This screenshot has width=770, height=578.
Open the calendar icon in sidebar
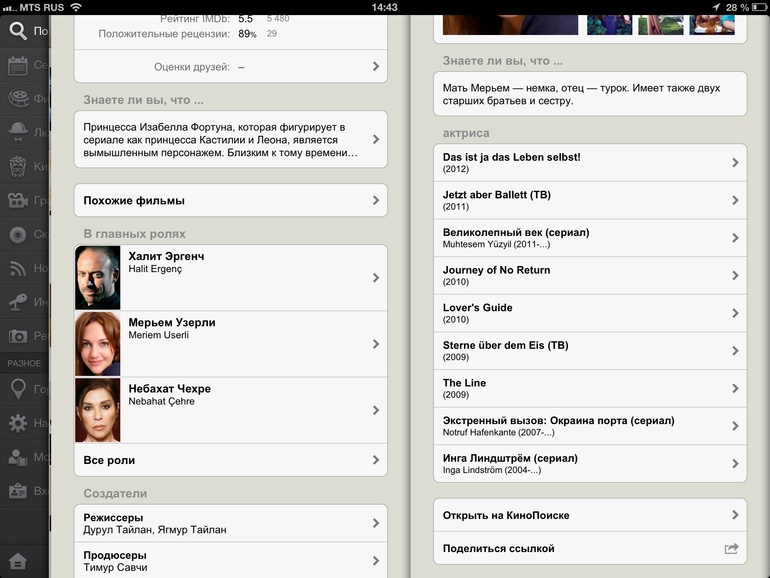click(x=17, y=66)
